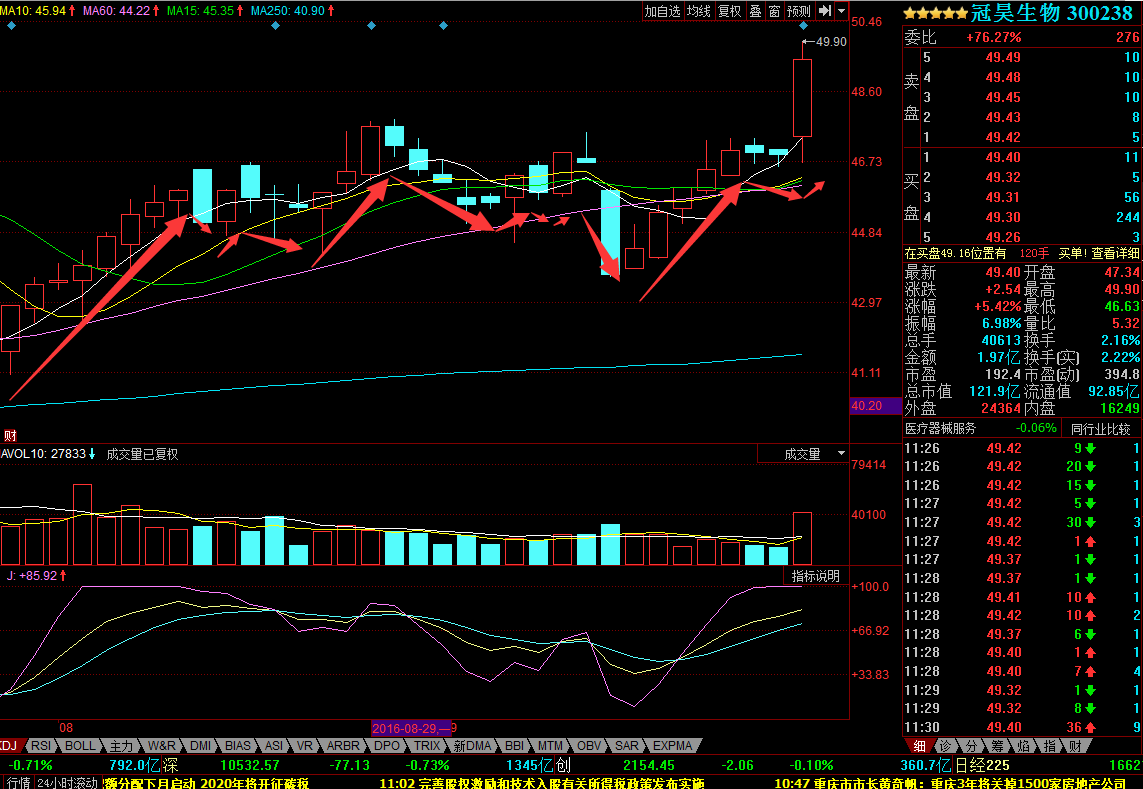
Task: Select the 新DMA indicator tab
Action: point(472,745)
